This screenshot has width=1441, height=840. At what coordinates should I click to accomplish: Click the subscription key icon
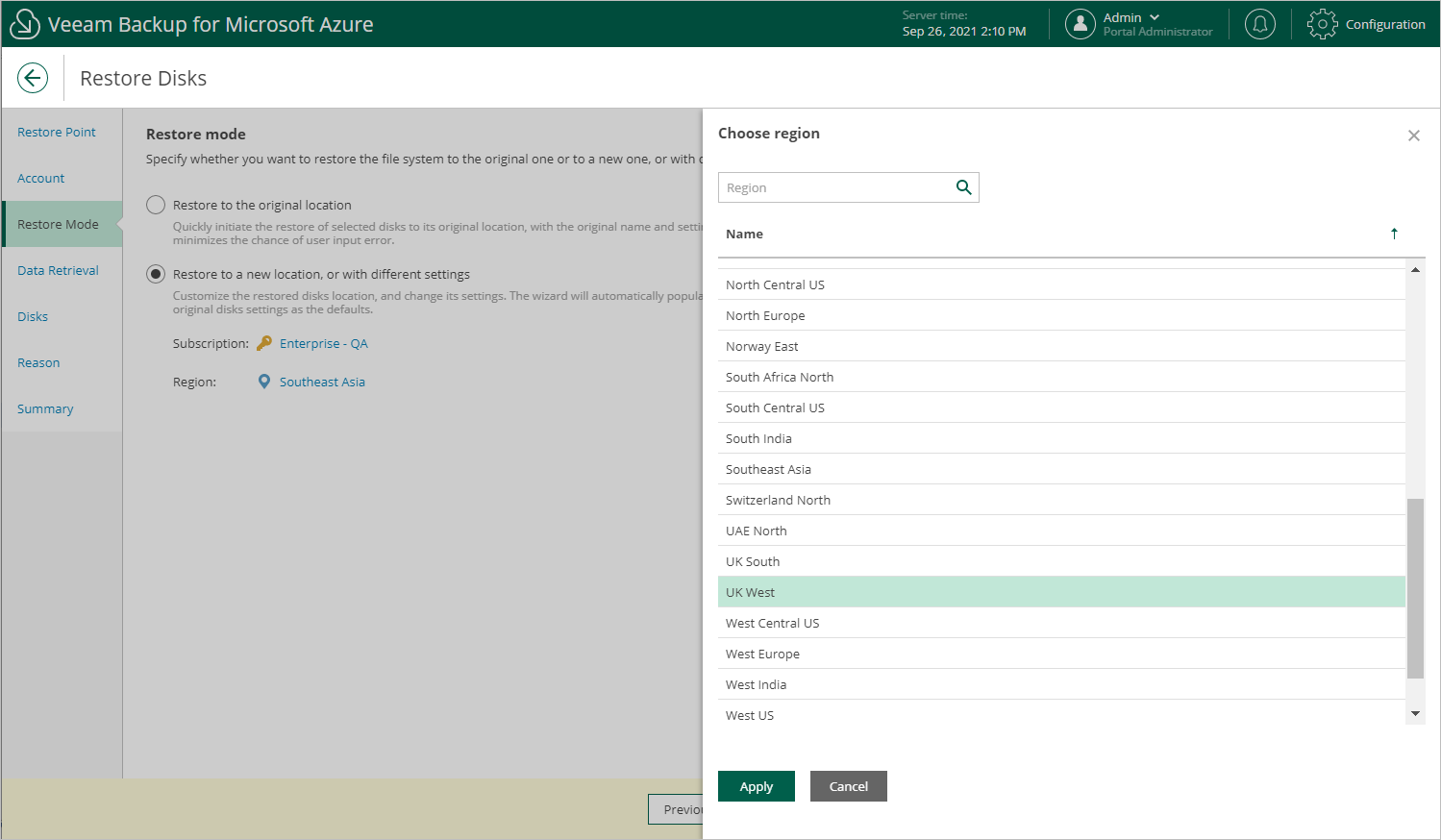click(264, 343)
